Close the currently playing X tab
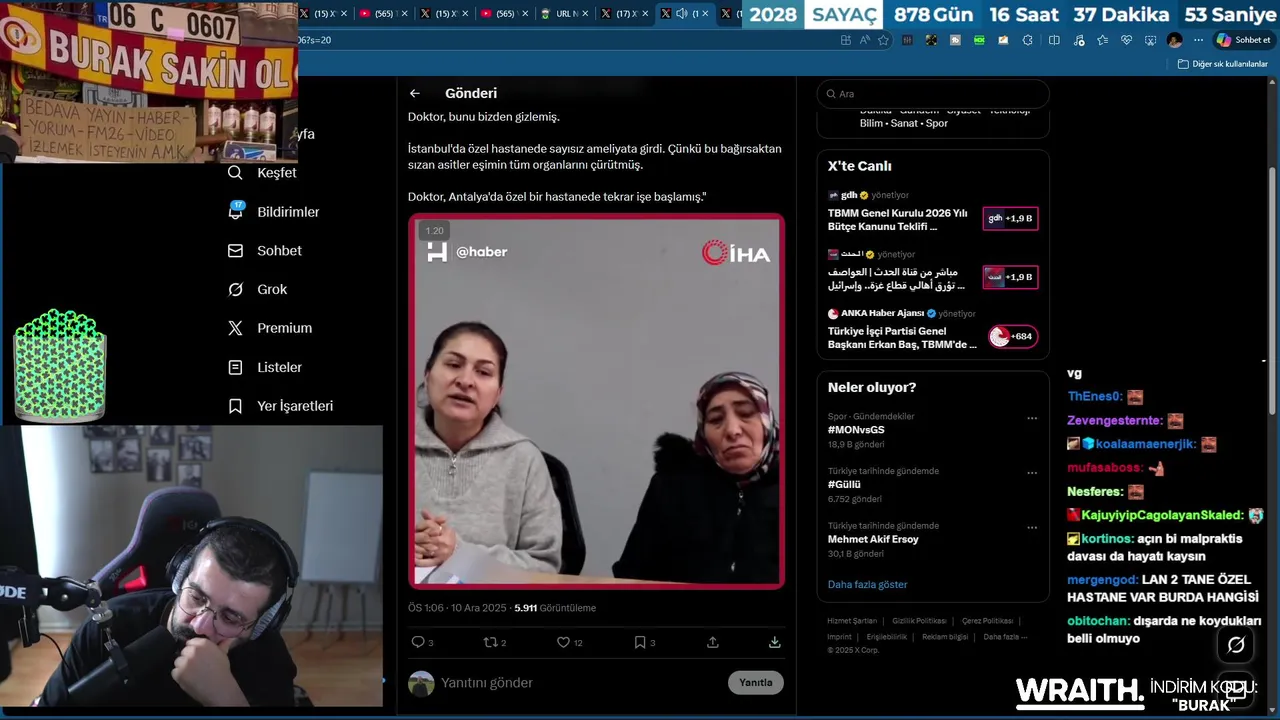Image resolution: width=1280 pixels, height=720 pixels. pyautogui.click(x=705, y=14)
